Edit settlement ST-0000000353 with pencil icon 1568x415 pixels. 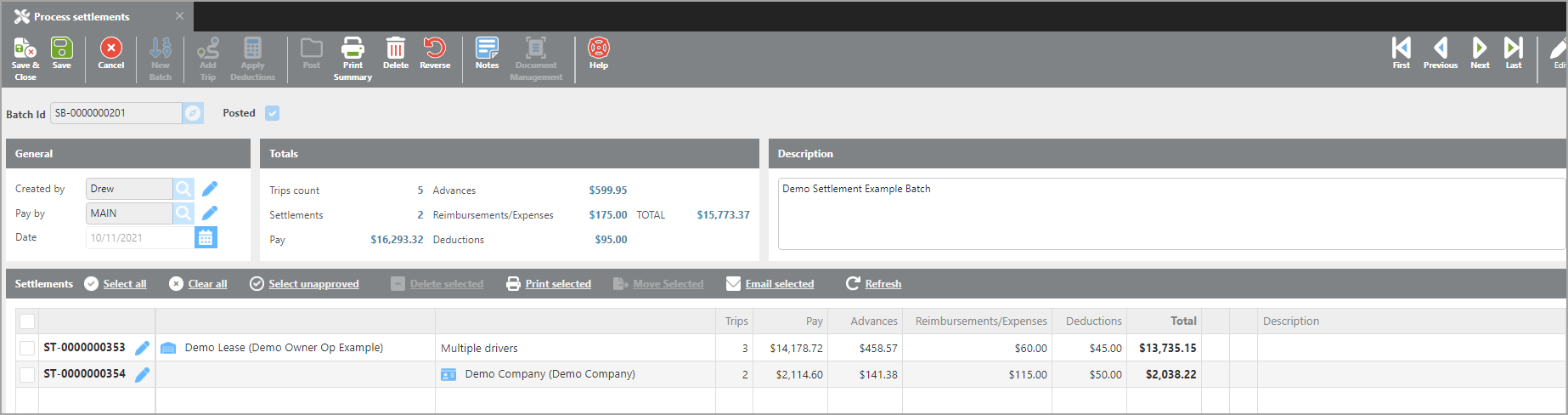coord(143,348)
